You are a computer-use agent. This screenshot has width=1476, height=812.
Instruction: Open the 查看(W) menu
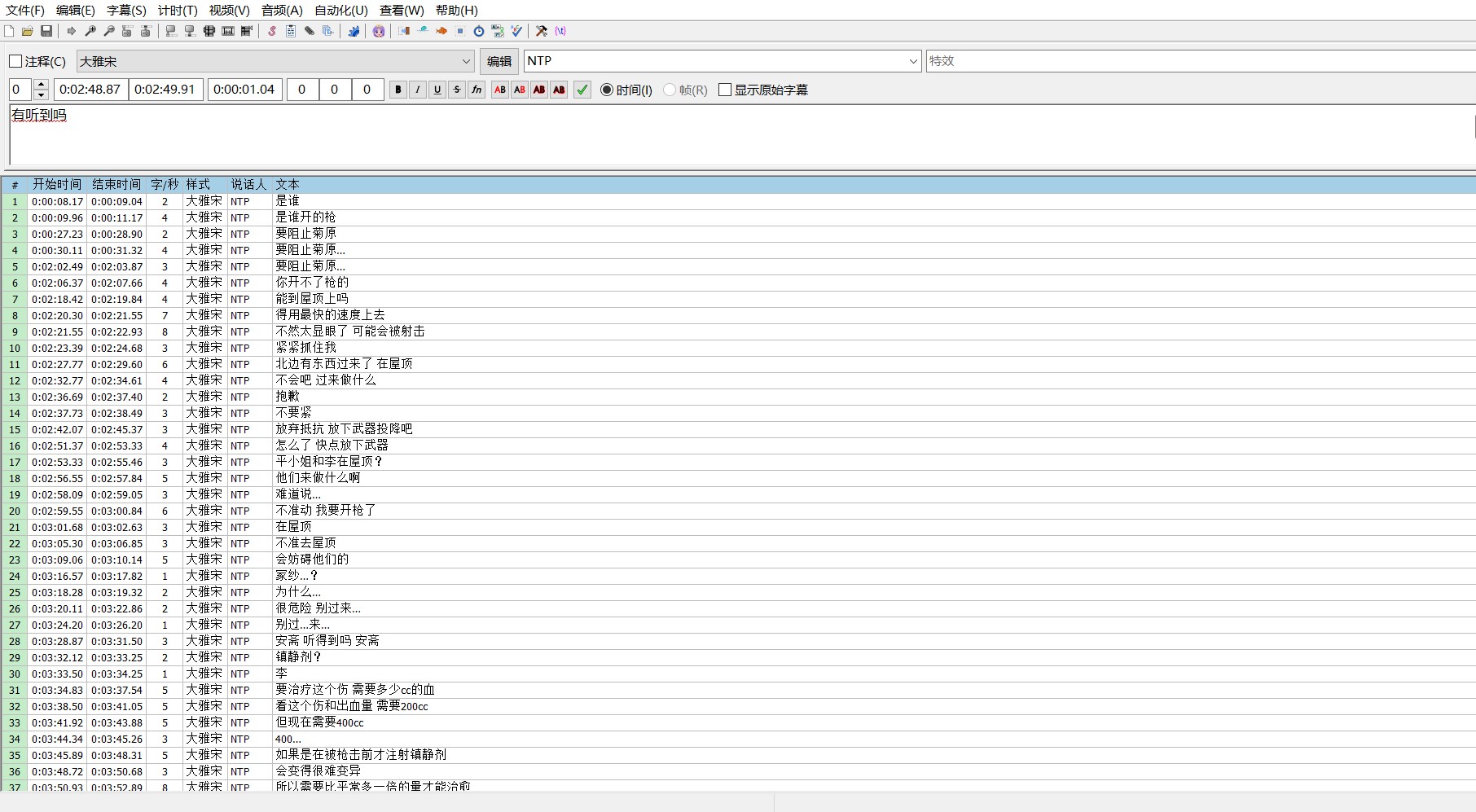(402, 11)
